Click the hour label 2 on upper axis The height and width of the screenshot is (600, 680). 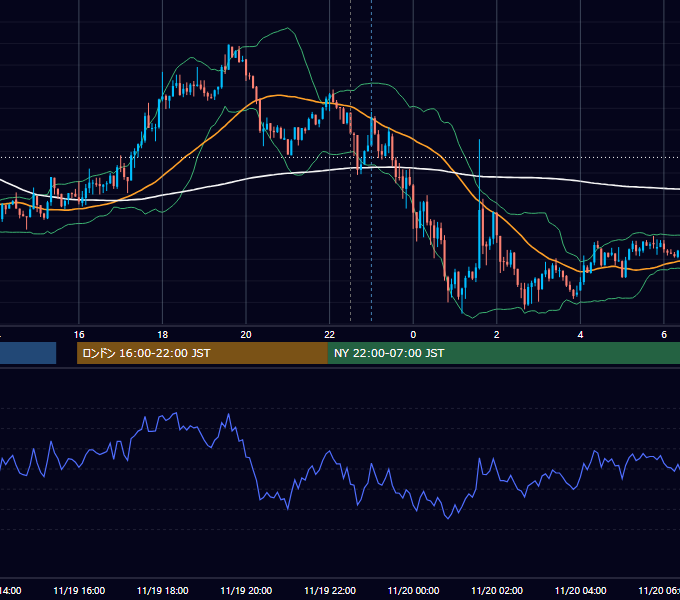click(497, 335)
